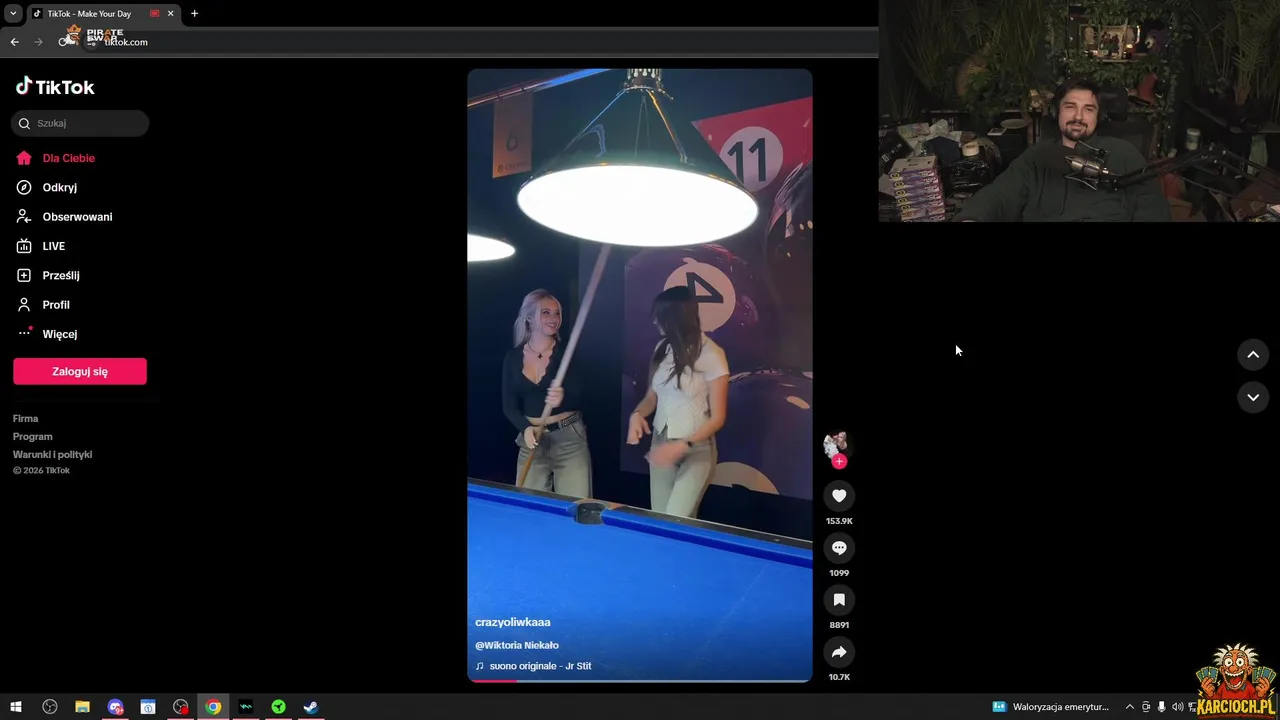Click the Meet Now camera tray icon
Image resolution: width=1280 pixels, height=720 pixels.
point(1146,707)
